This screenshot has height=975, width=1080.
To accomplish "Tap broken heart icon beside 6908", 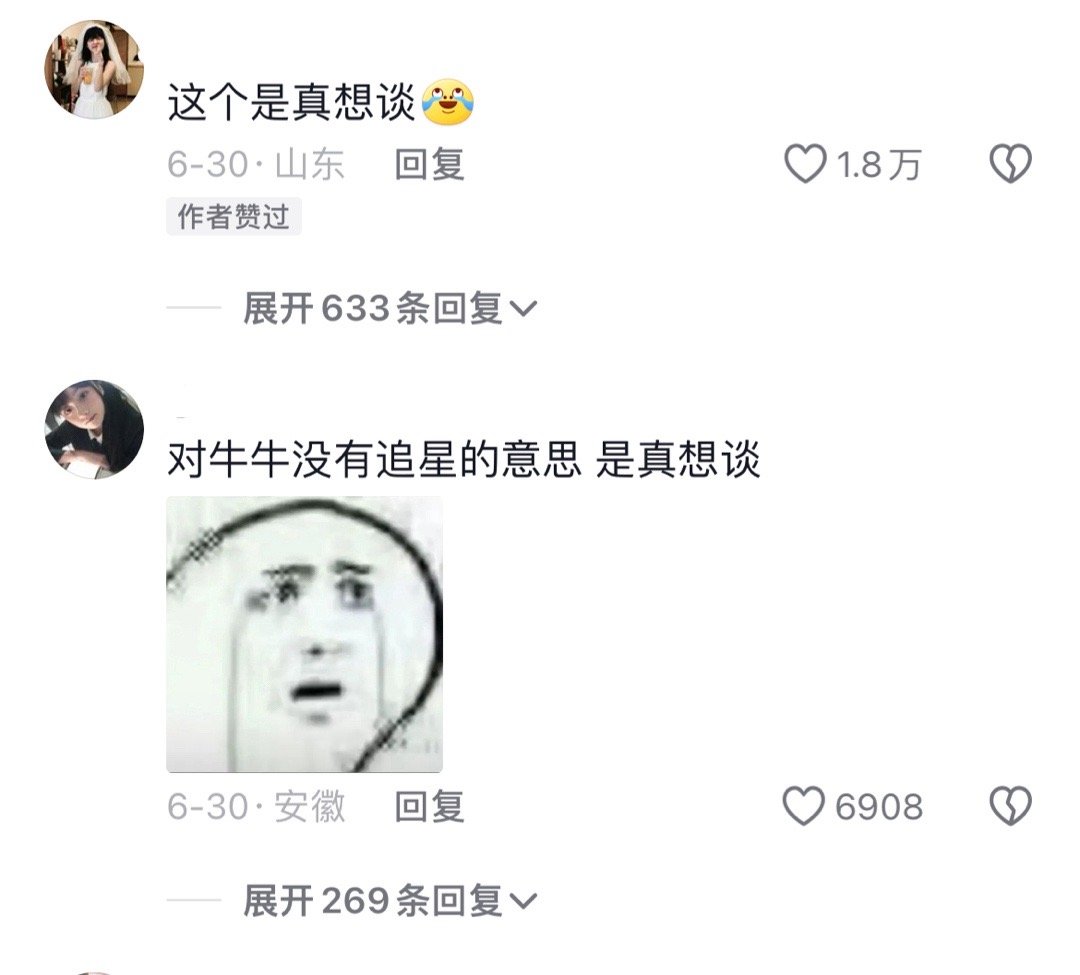I will pos(1010,806).
